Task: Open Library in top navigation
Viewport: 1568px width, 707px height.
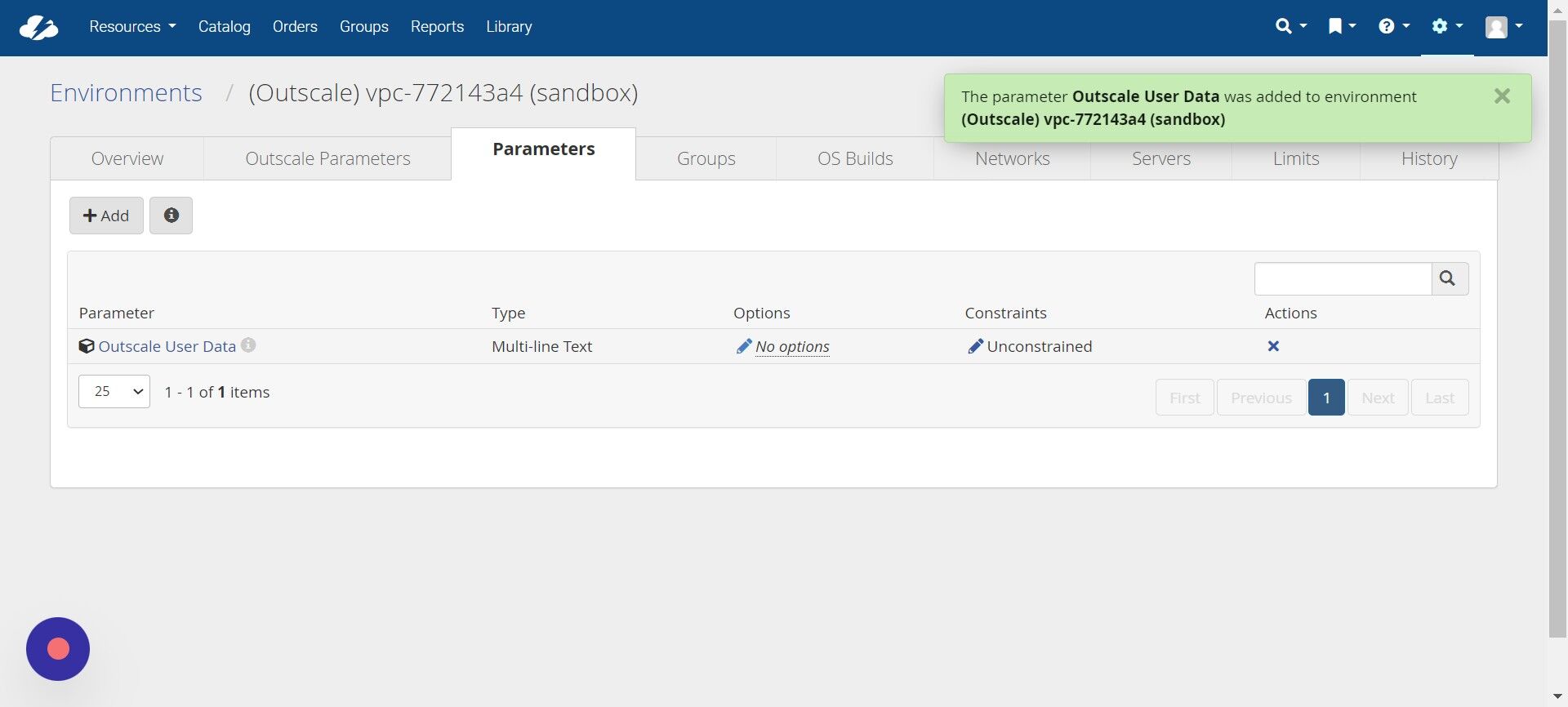Action: click(509, 26)
